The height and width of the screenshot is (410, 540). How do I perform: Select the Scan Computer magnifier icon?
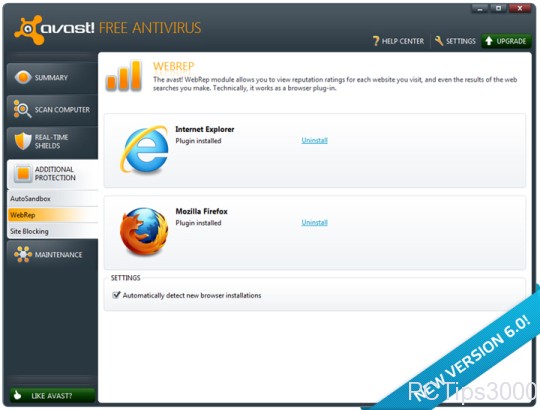click(22, 109)
